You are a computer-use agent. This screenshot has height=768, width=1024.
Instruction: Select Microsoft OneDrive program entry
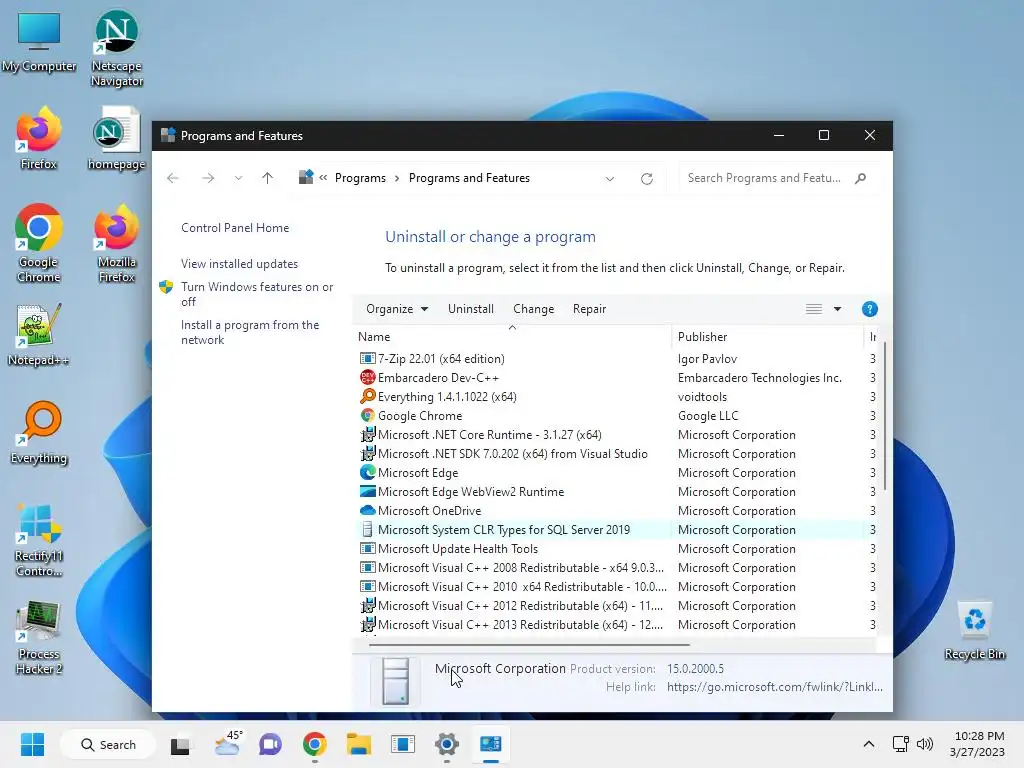617,510
